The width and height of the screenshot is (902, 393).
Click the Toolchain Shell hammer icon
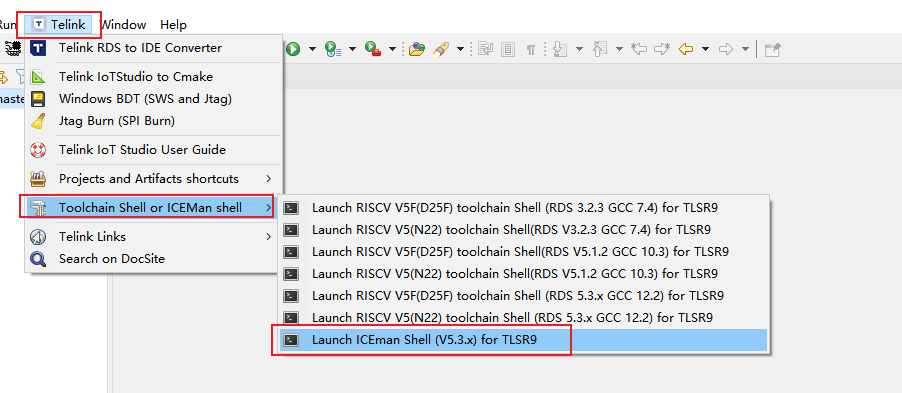(38, 208)
